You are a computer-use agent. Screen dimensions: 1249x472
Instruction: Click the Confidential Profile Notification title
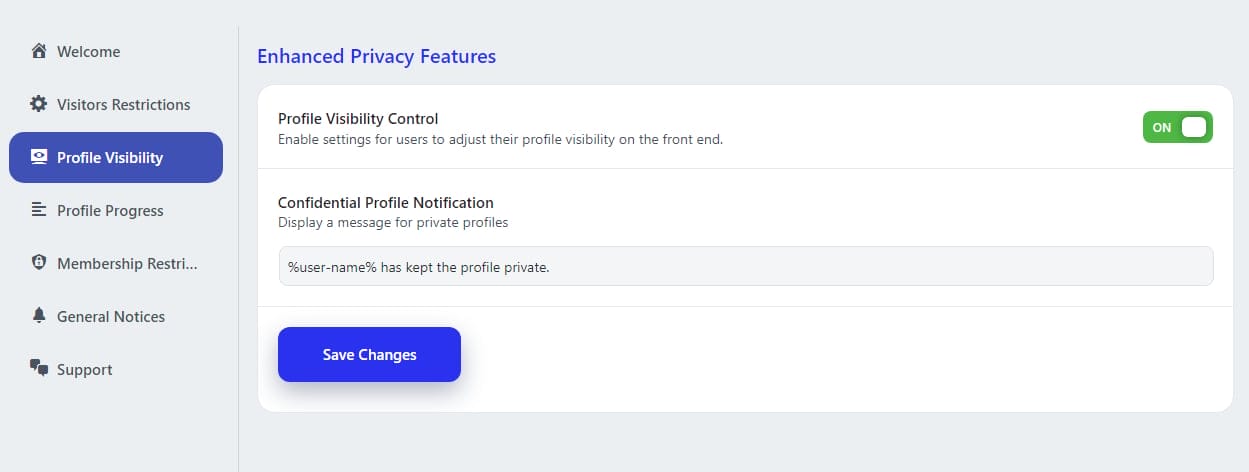coord(386,202)
